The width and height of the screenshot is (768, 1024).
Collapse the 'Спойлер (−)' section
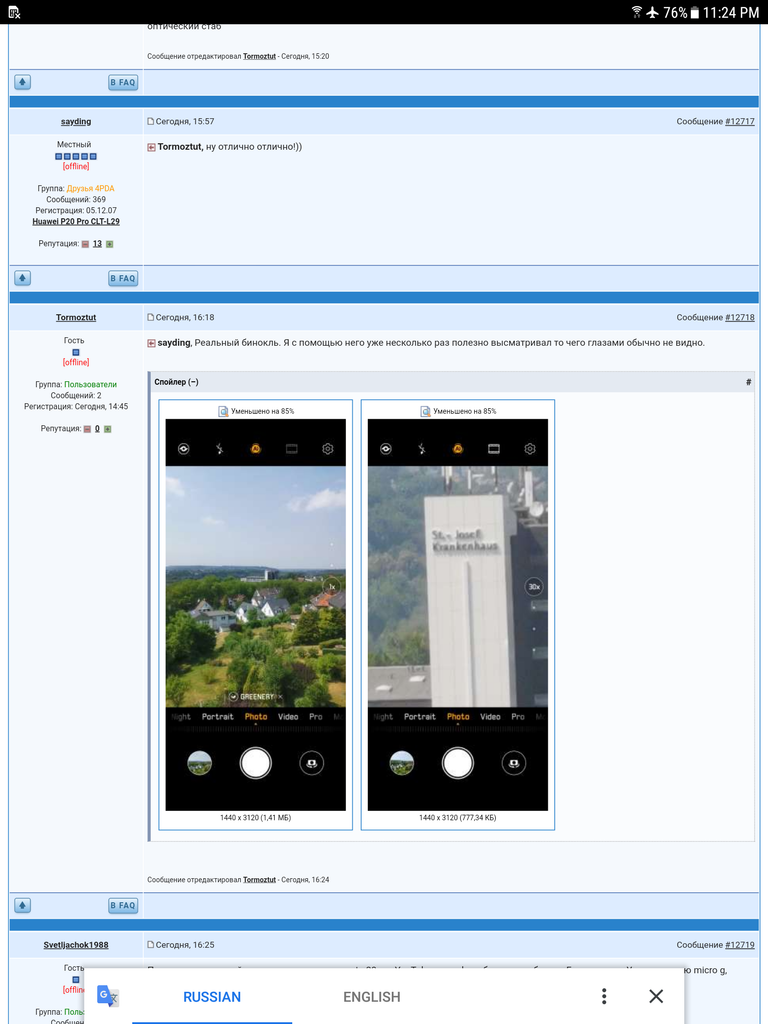[176, 382]
